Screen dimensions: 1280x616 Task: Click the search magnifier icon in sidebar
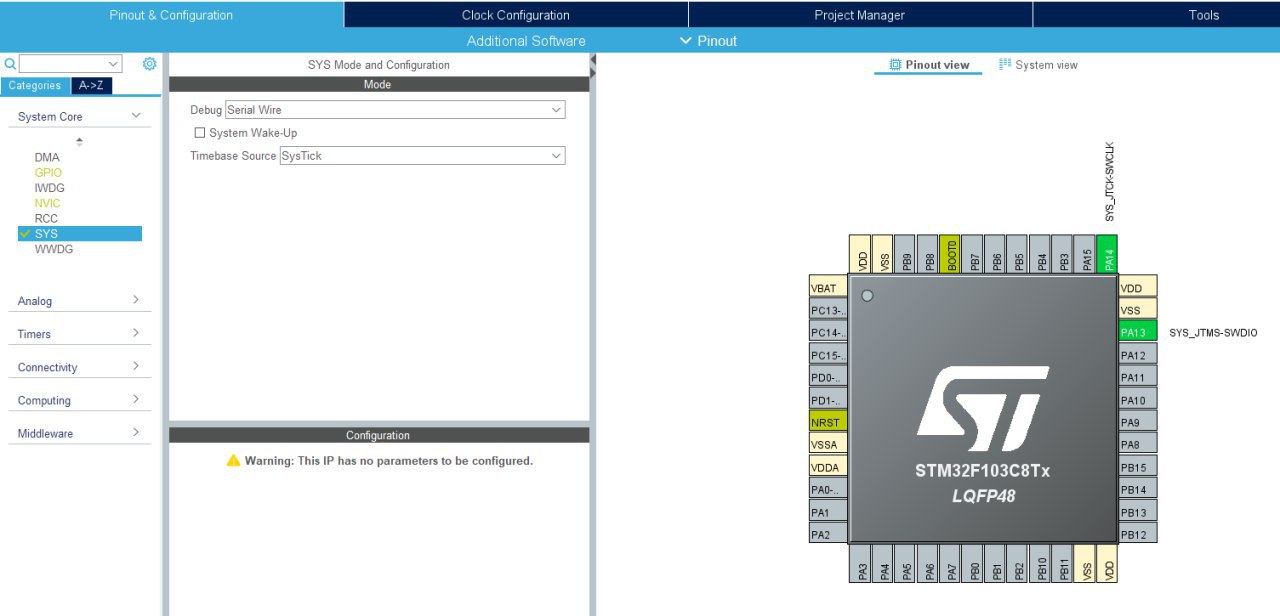coord(10,64)
